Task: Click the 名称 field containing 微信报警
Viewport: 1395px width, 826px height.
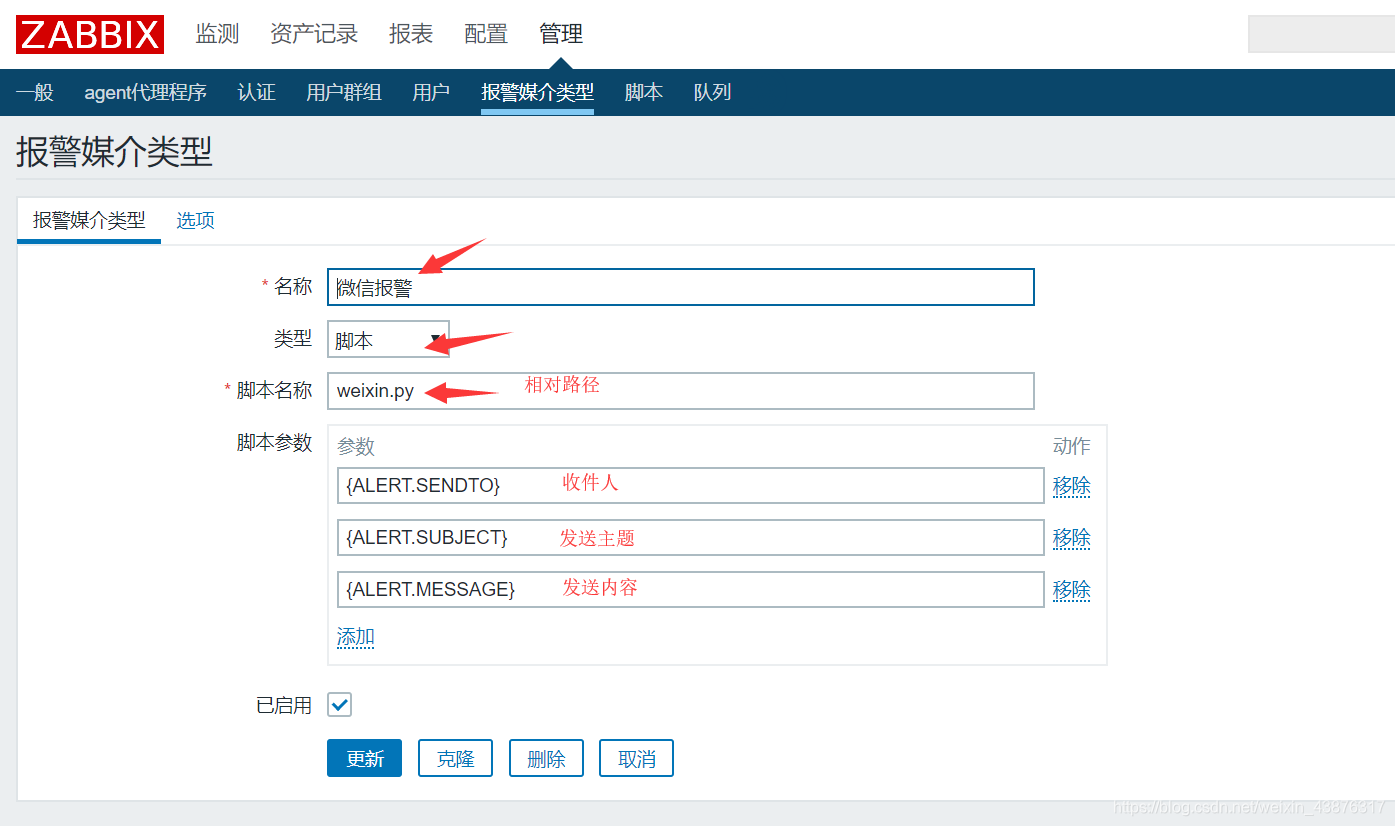Action: [x=681, y=287]
